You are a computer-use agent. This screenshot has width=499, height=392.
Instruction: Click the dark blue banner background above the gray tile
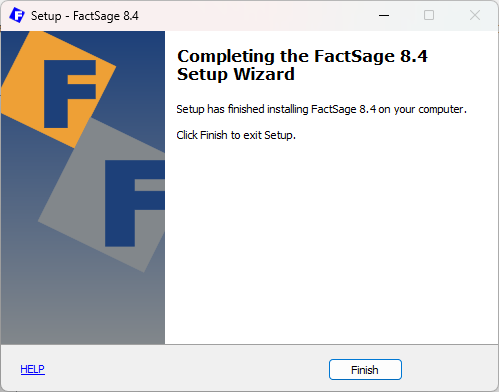tap(140, 83)
